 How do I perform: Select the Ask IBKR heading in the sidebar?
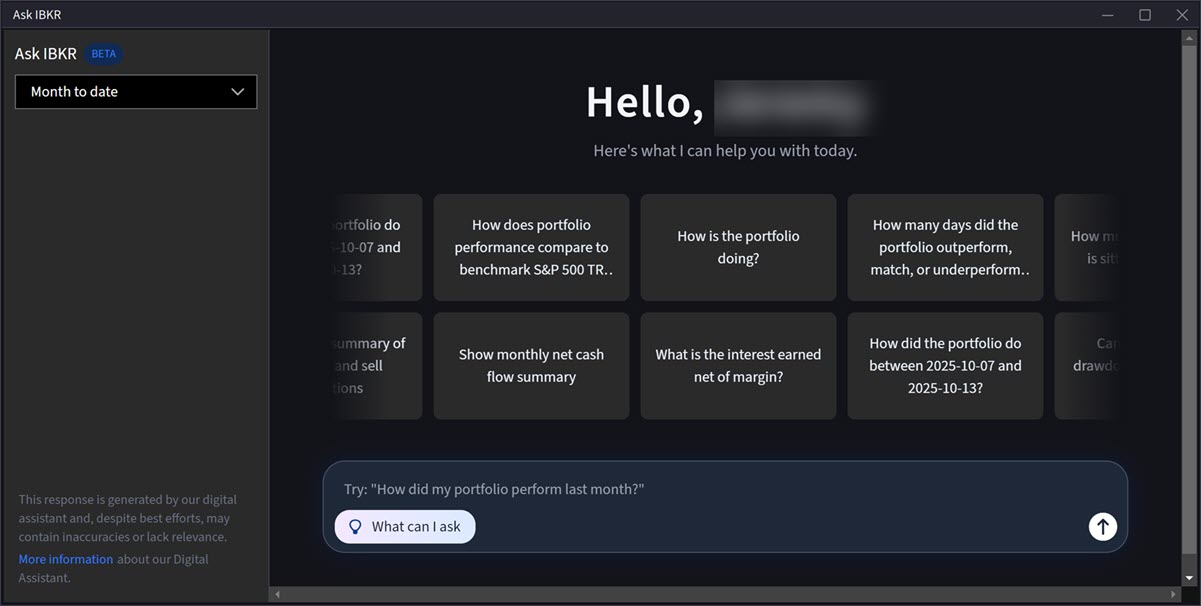(x=45, y=53)
